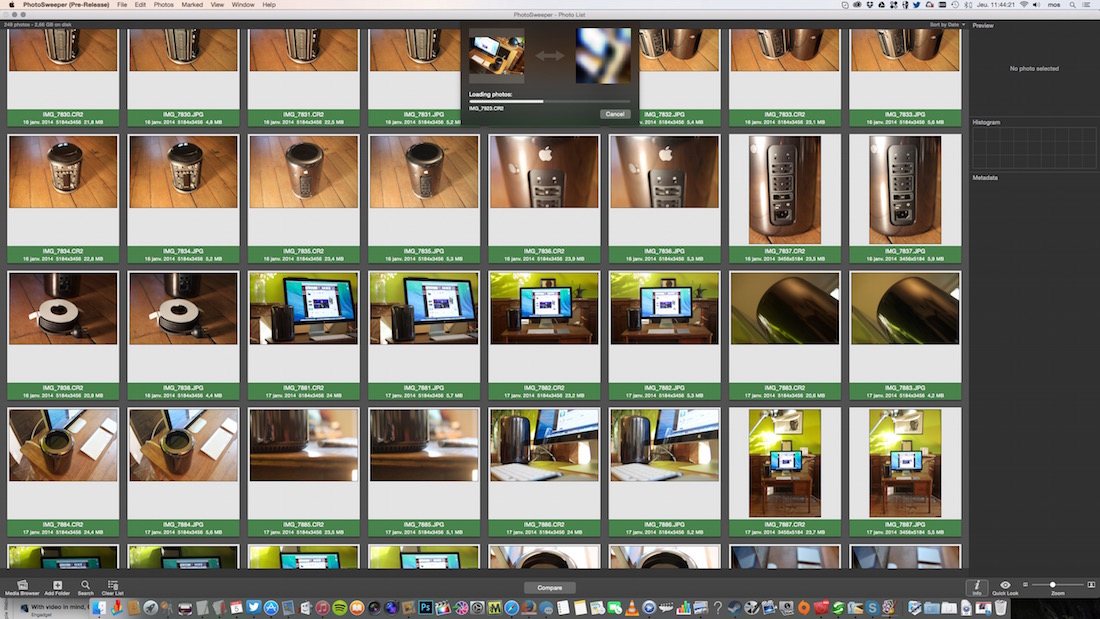Click the Histogram panel header

coord(986,122)
